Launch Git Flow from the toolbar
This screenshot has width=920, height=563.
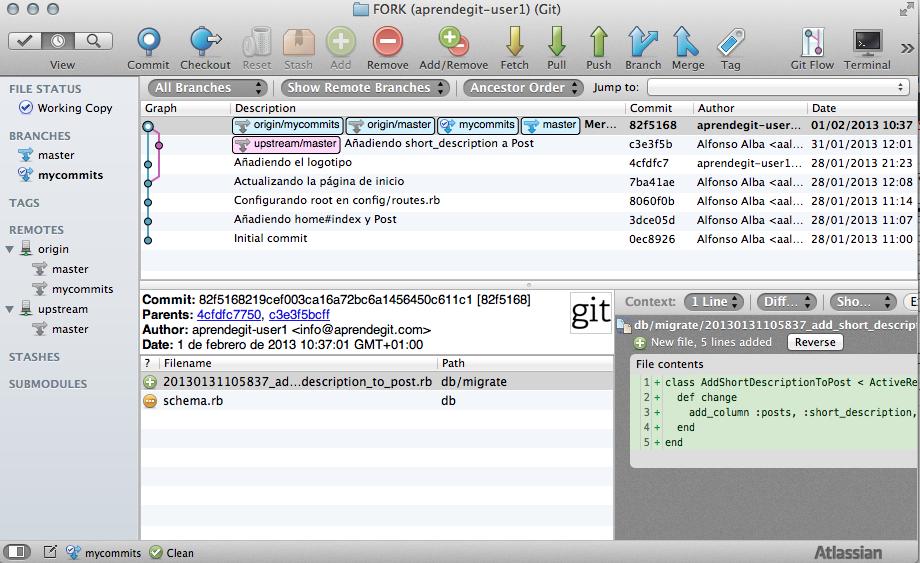coord(811,42)
